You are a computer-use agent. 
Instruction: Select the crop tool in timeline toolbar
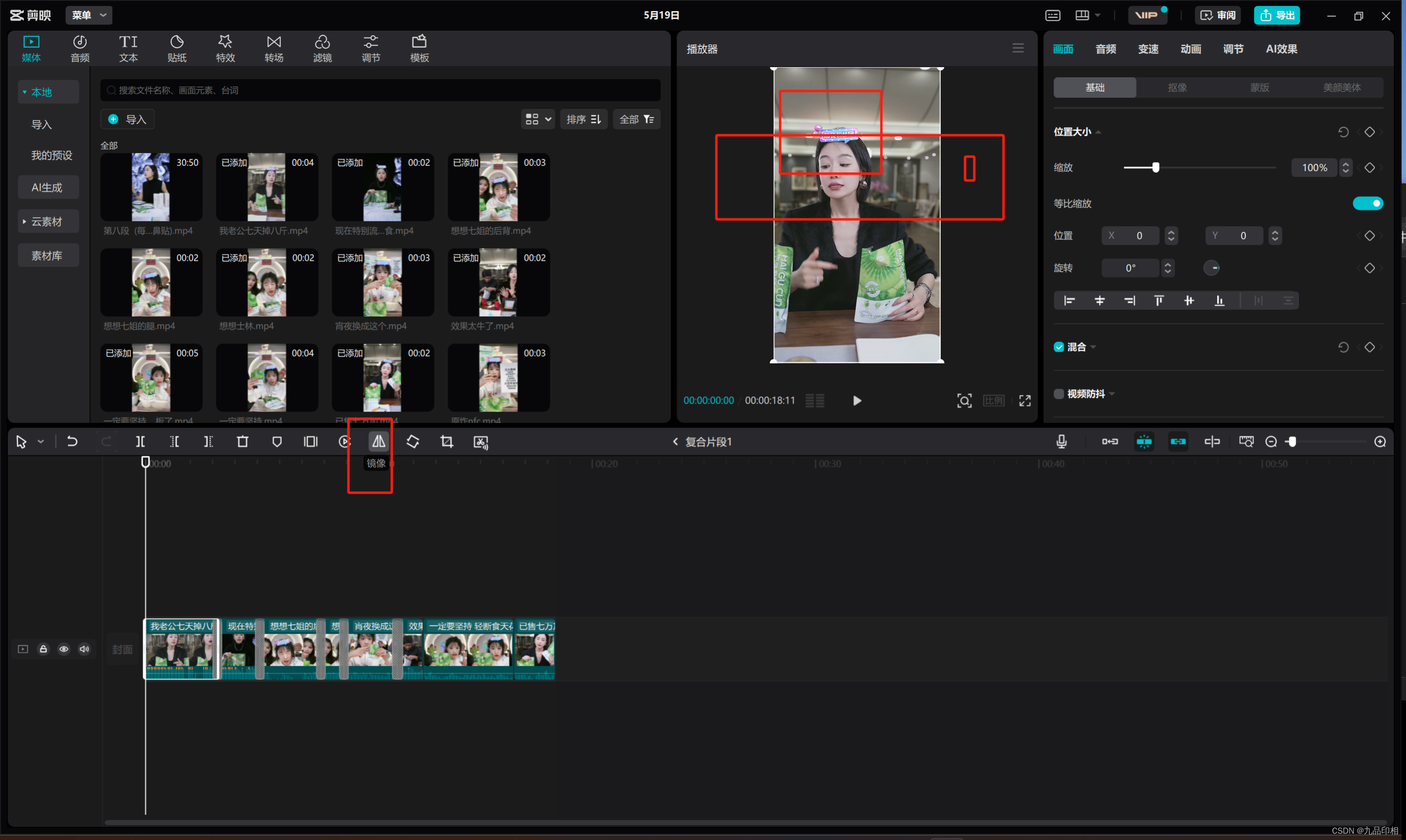click(x=447, y=442)
